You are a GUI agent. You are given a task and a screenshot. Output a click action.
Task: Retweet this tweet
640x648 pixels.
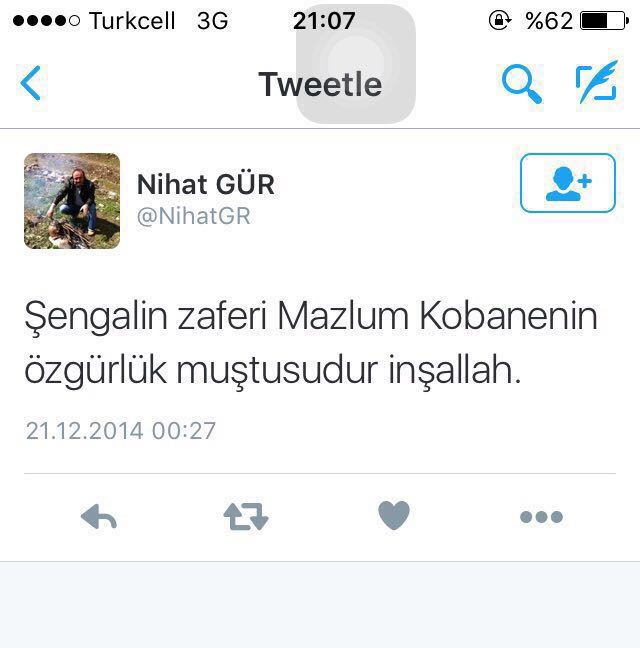coord(246,517)
